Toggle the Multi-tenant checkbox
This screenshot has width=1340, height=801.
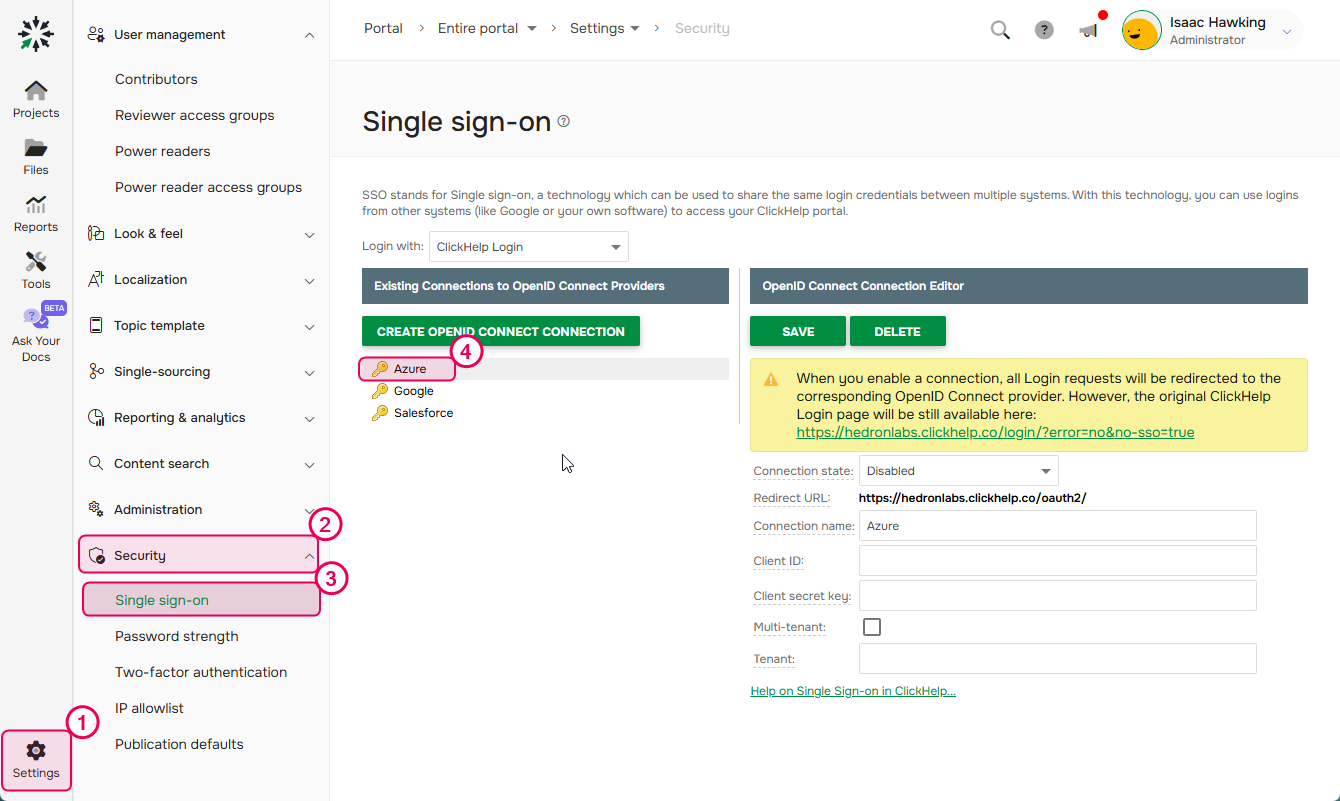point(872,626)
